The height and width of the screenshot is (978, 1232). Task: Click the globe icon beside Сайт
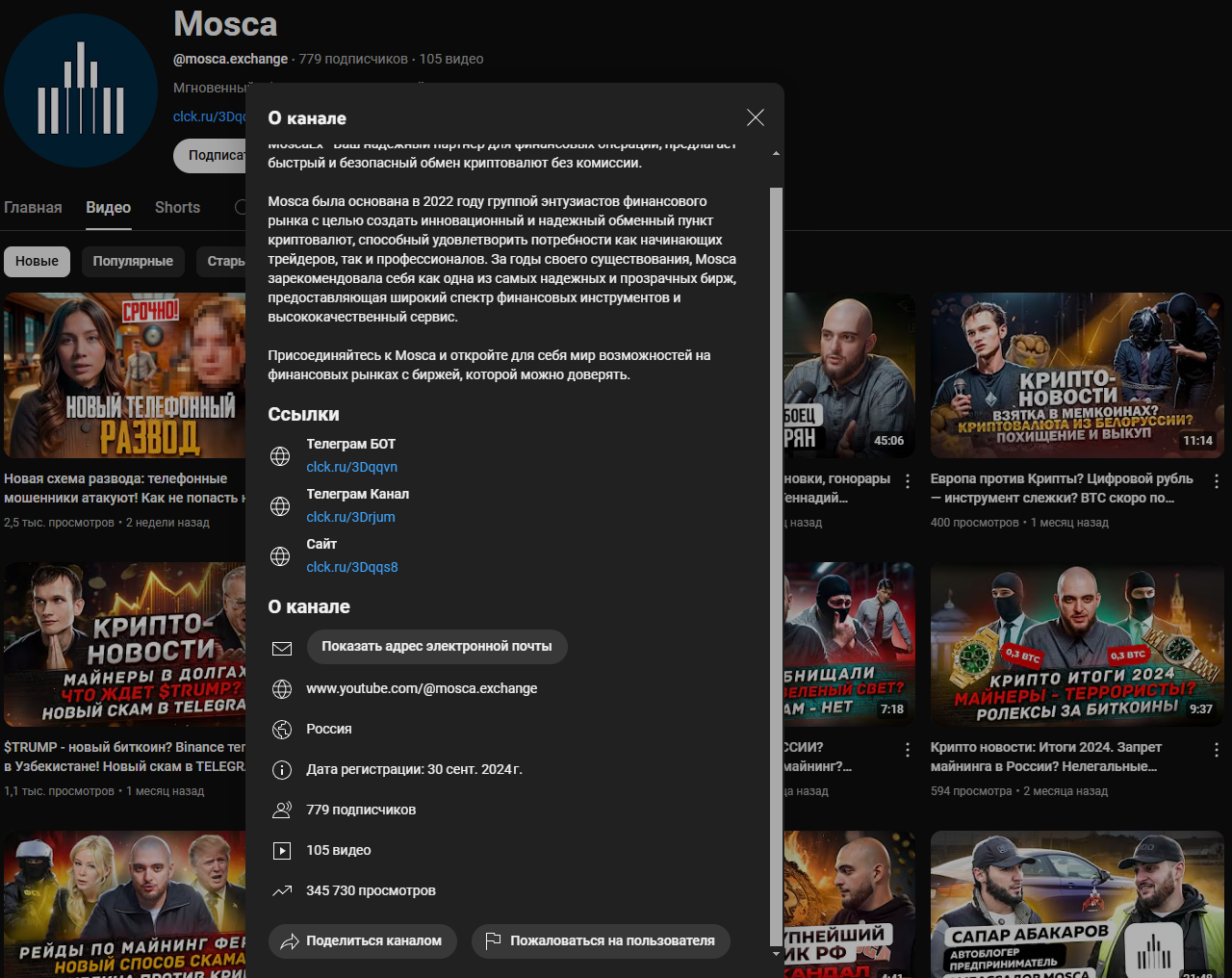280,556
